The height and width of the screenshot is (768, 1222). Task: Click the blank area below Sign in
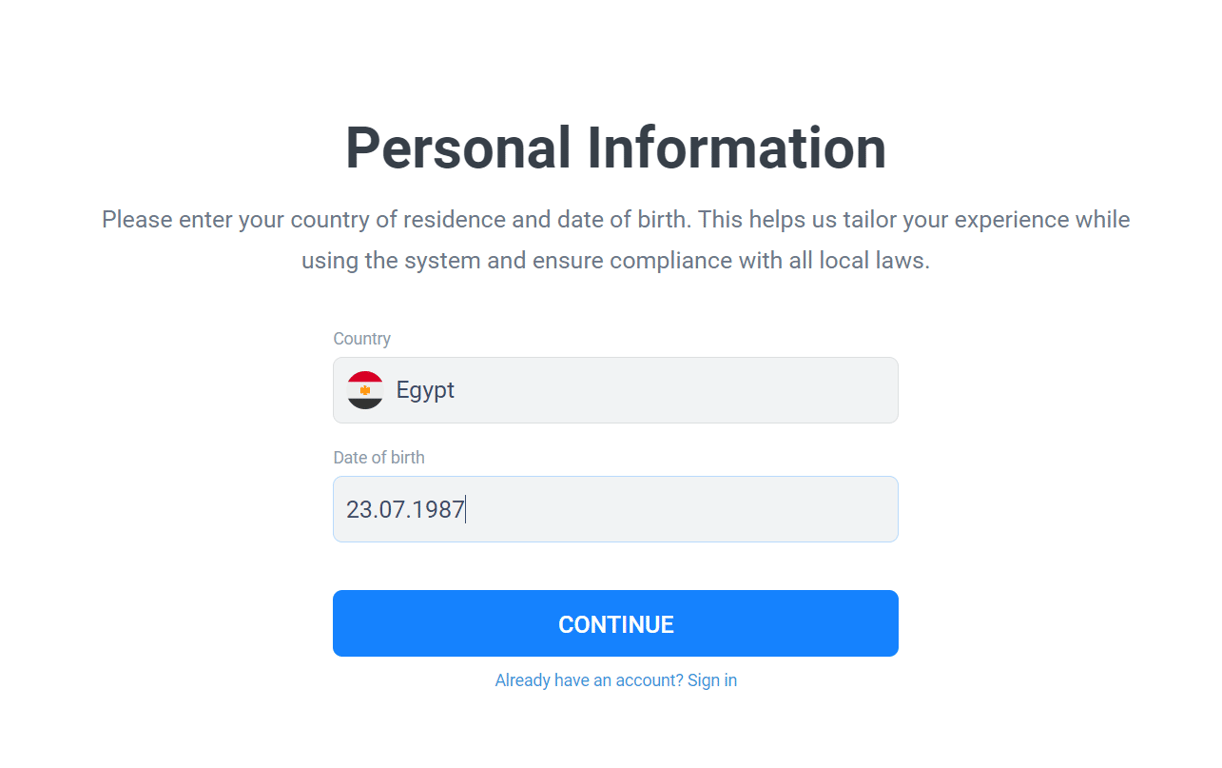click(x=615, y=730)
